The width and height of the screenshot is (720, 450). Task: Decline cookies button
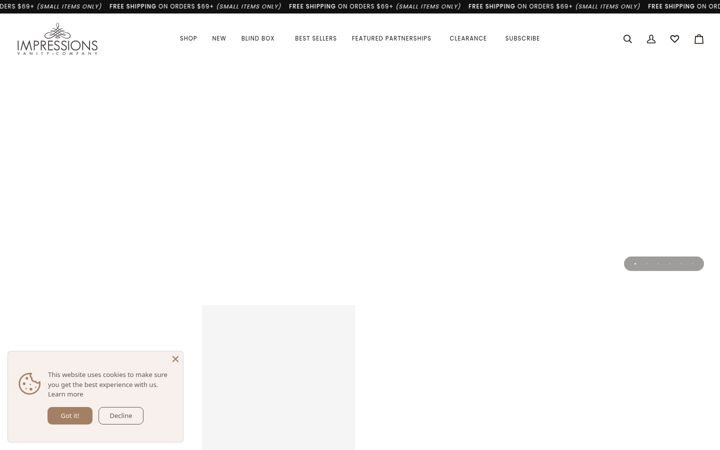(x=121, y=416)
